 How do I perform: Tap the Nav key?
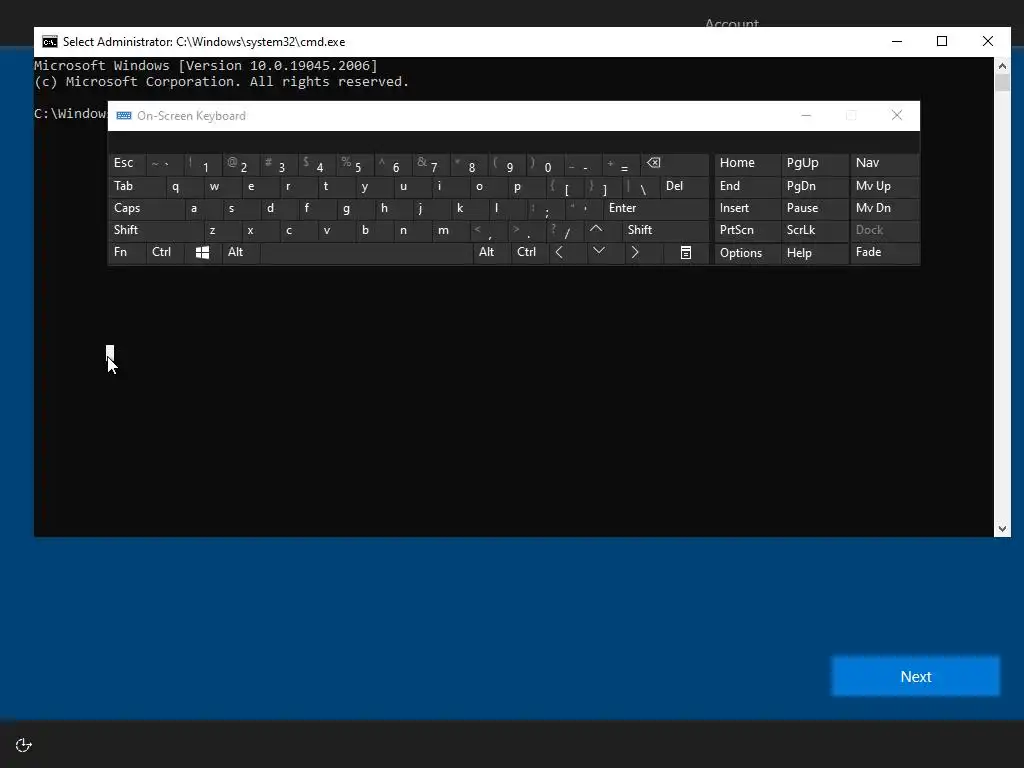884,164
